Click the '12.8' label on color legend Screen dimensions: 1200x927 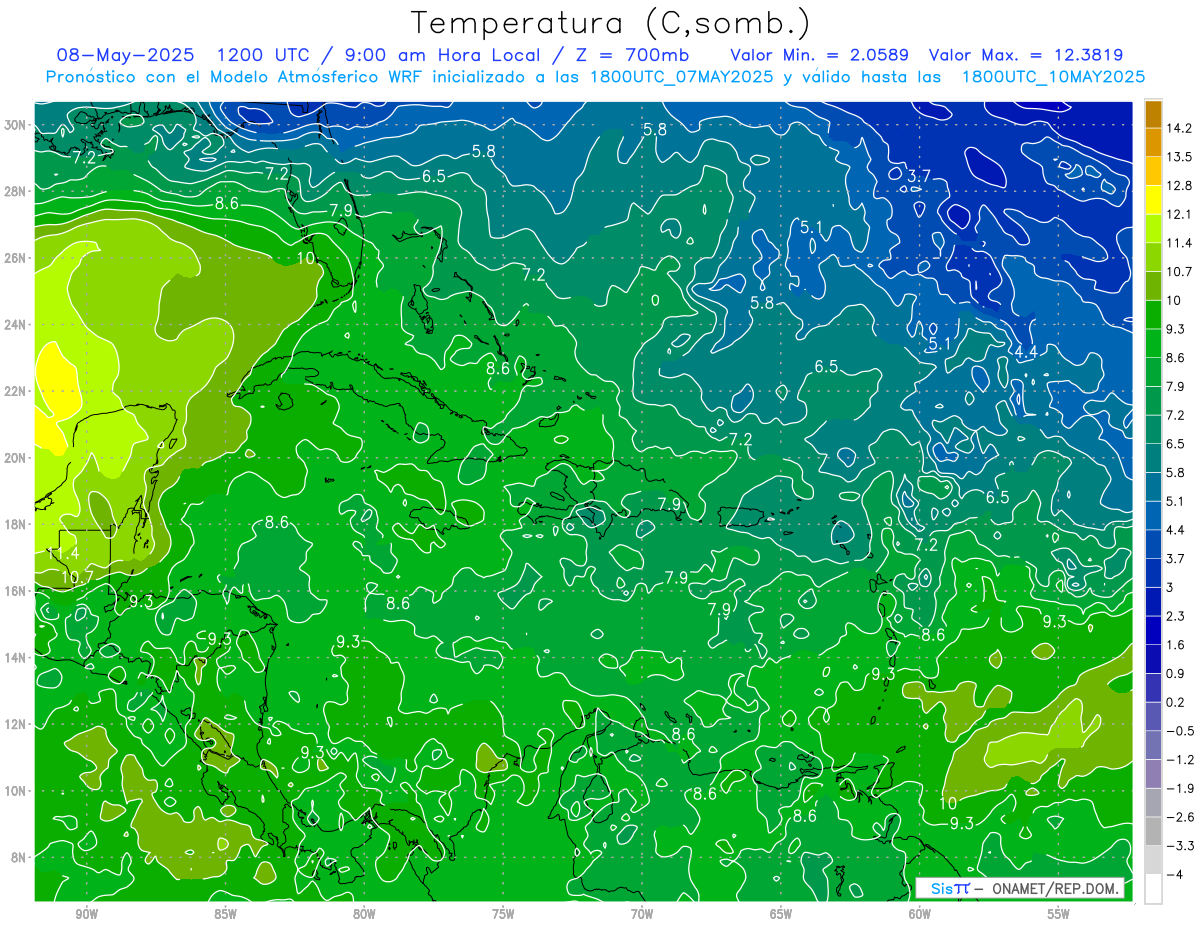pos(1178,185)
